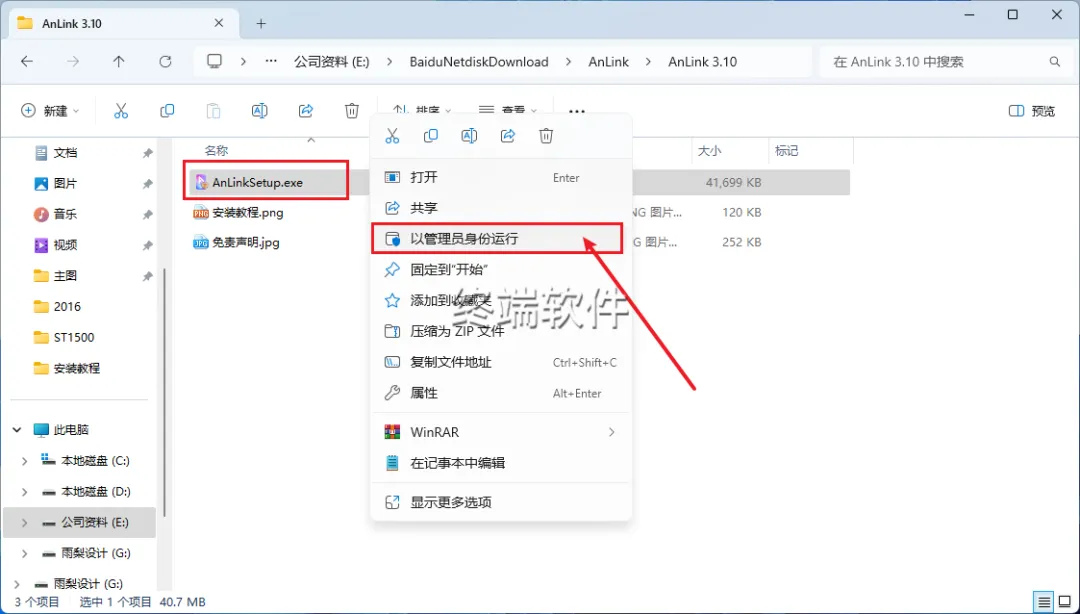The width and height of the screenshot is (1080, 614).
Task: Expand the WinRAR submenu arrow
Action: [611, 432]
